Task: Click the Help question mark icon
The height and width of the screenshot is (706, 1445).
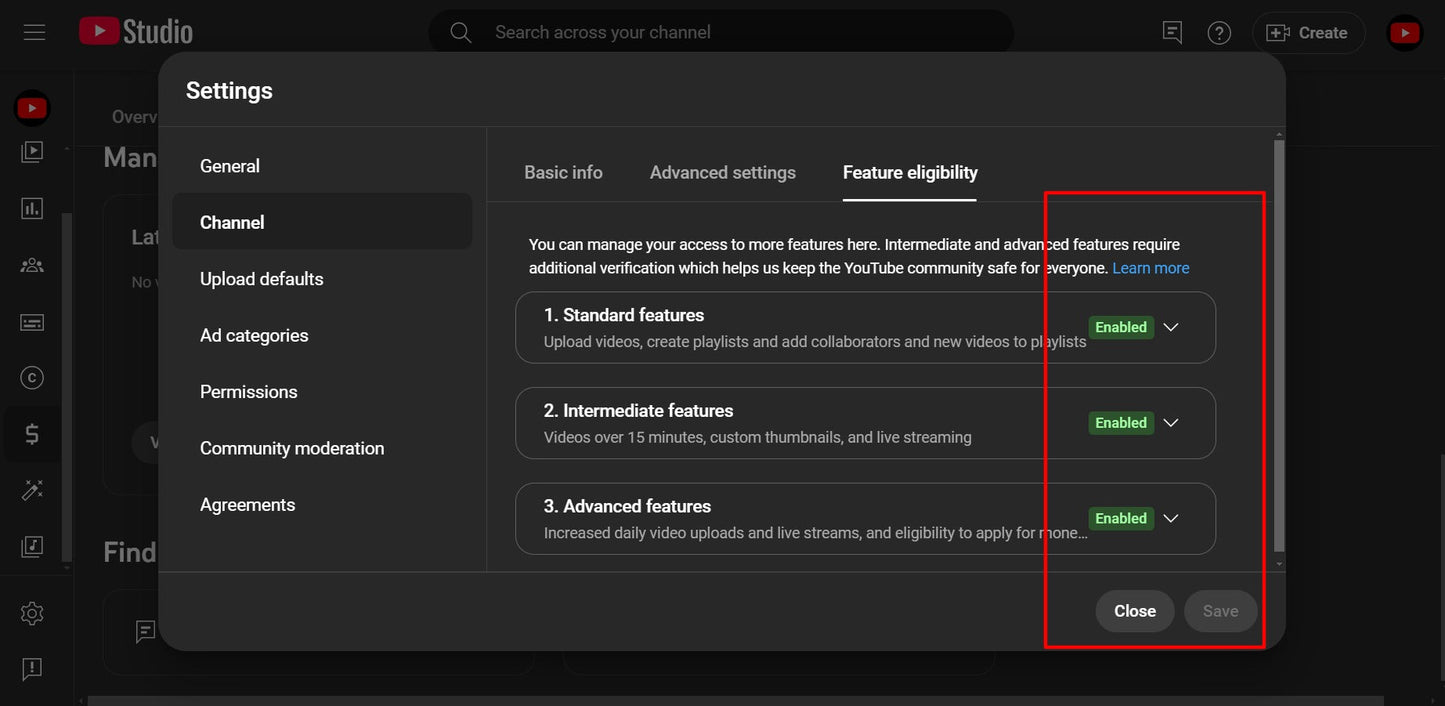Action: [1219, 33]
